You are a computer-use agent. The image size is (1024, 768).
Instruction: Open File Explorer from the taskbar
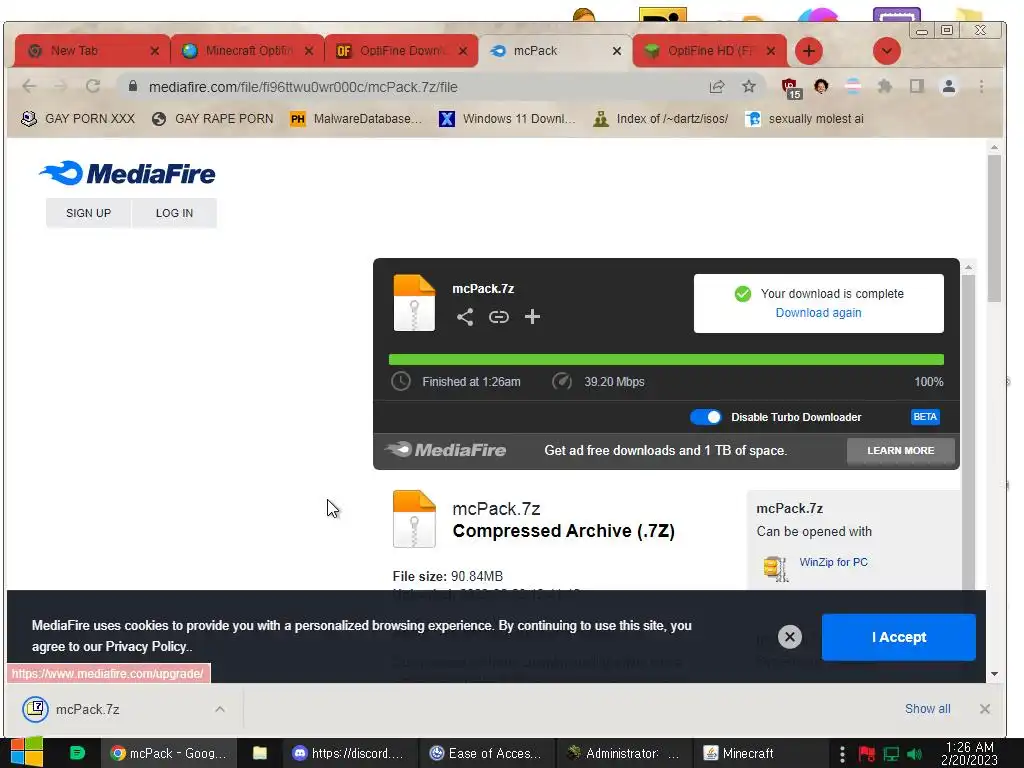point(260,753)
